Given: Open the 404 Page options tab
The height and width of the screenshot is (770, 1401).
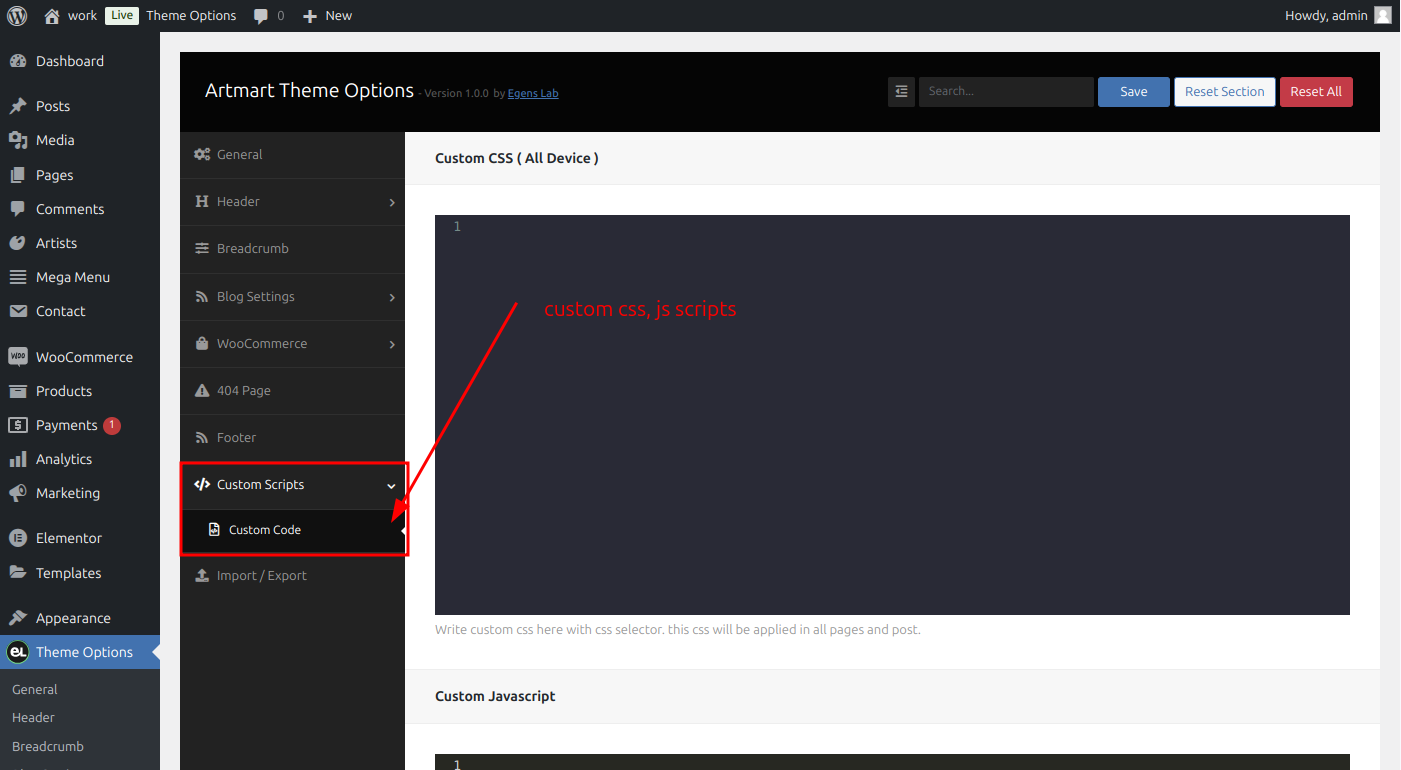Looking at the screenshot, I should (x=292, y=391).
